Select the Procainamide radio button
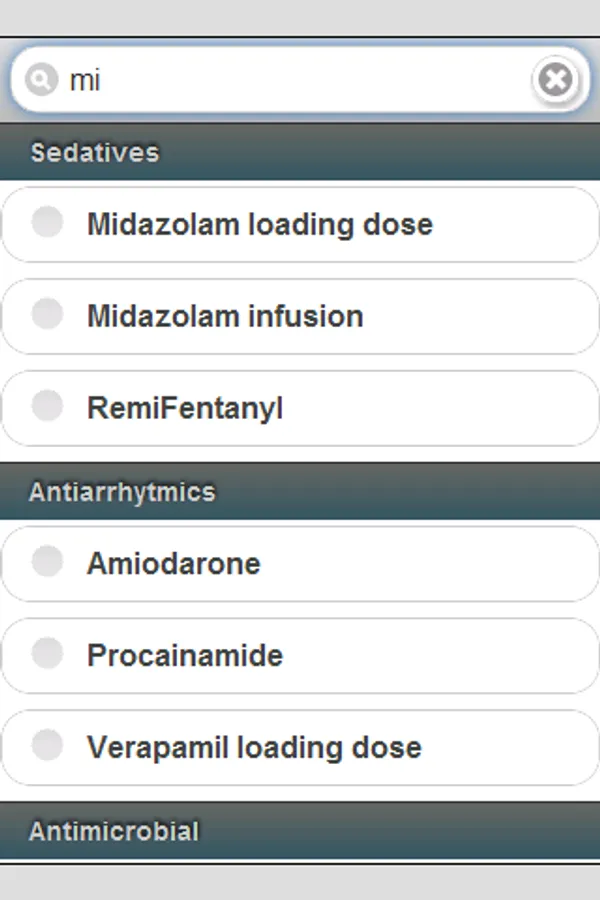This screenshot has width=600, height=900. [47, 654]
